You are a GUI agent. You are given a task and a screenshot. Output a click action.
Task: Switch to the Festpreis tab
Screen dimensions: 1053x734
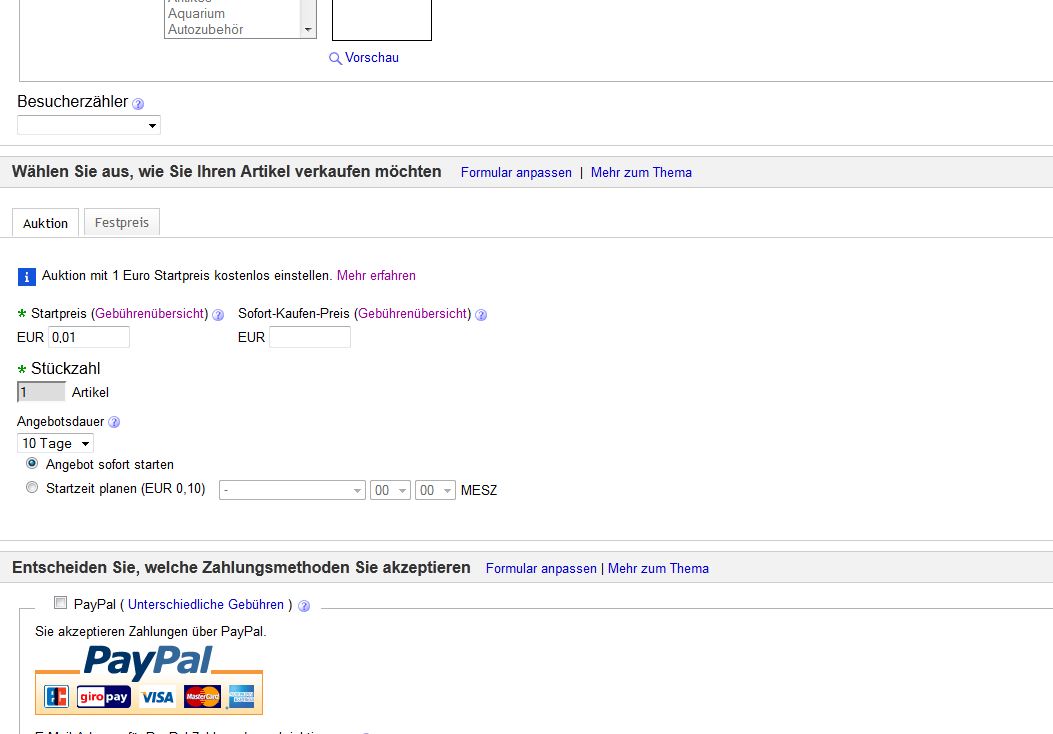122,222
